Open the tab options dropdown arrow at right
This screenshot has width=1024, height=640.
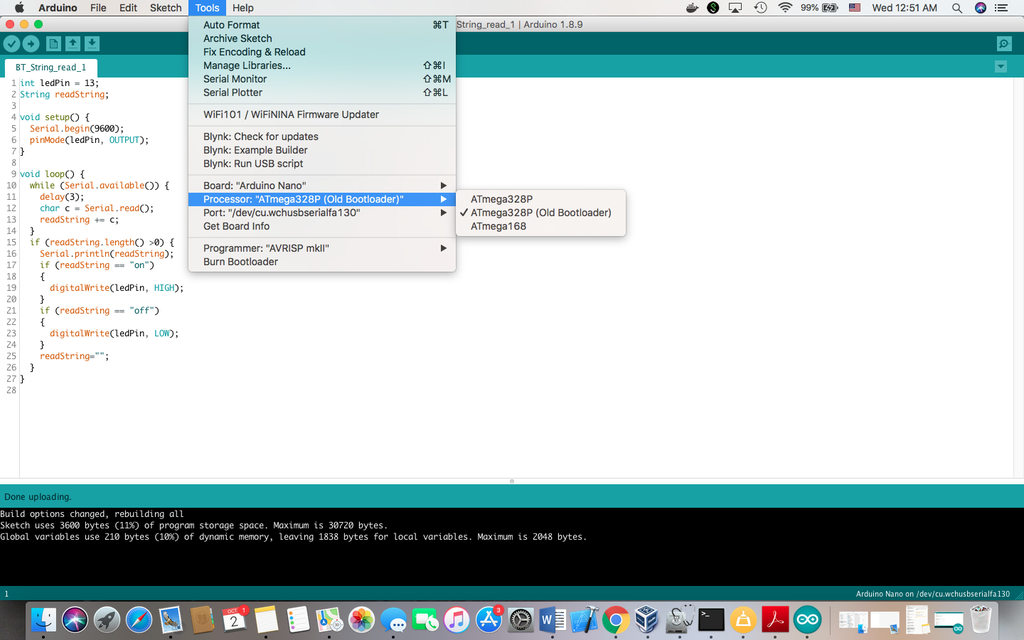click(1000, 67)
